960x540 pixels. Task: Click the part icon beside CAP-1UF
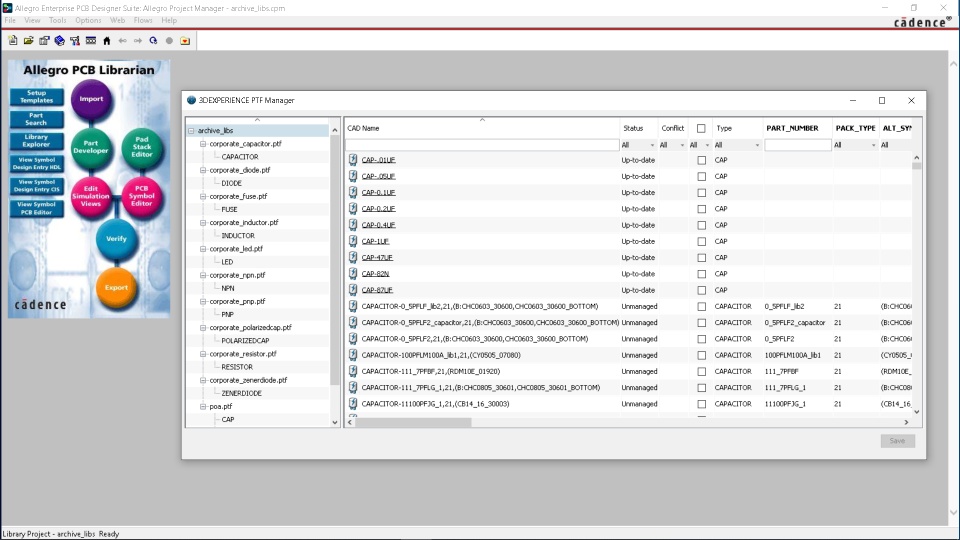(x=353, y=241)
